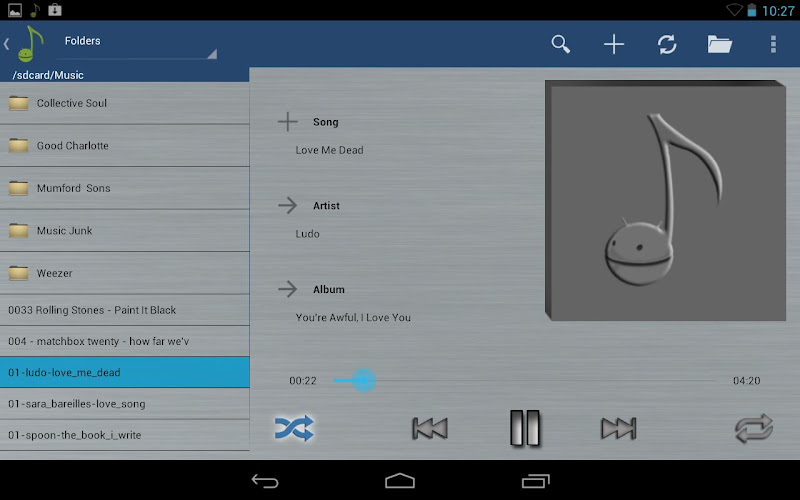Tap the picture notification icon in status bar
800x500 pixels.
[15, 10]
